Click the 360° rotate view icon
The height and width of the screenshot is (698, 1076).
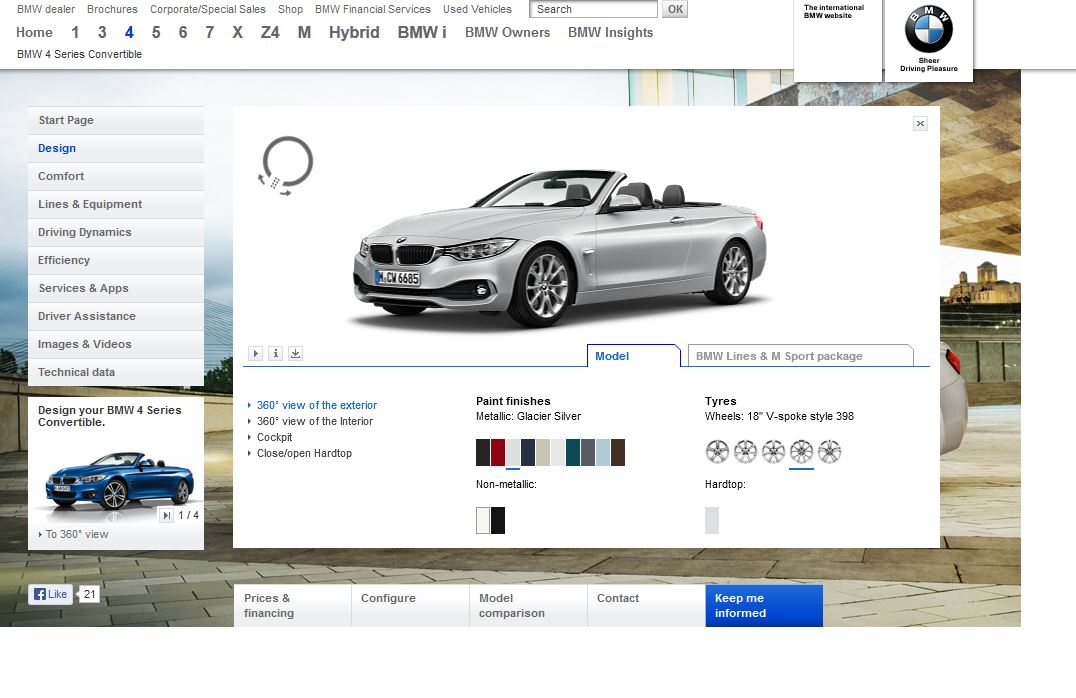tap(286, 164)
